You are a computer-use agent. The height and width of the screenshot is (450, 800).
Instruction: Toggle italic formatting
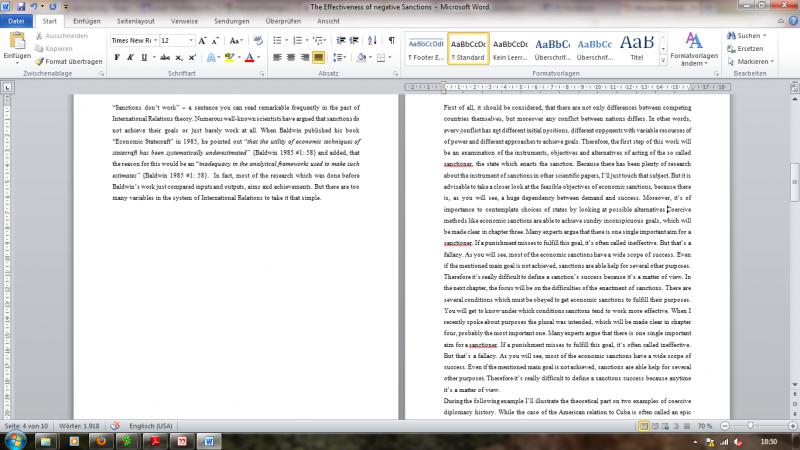130,57
